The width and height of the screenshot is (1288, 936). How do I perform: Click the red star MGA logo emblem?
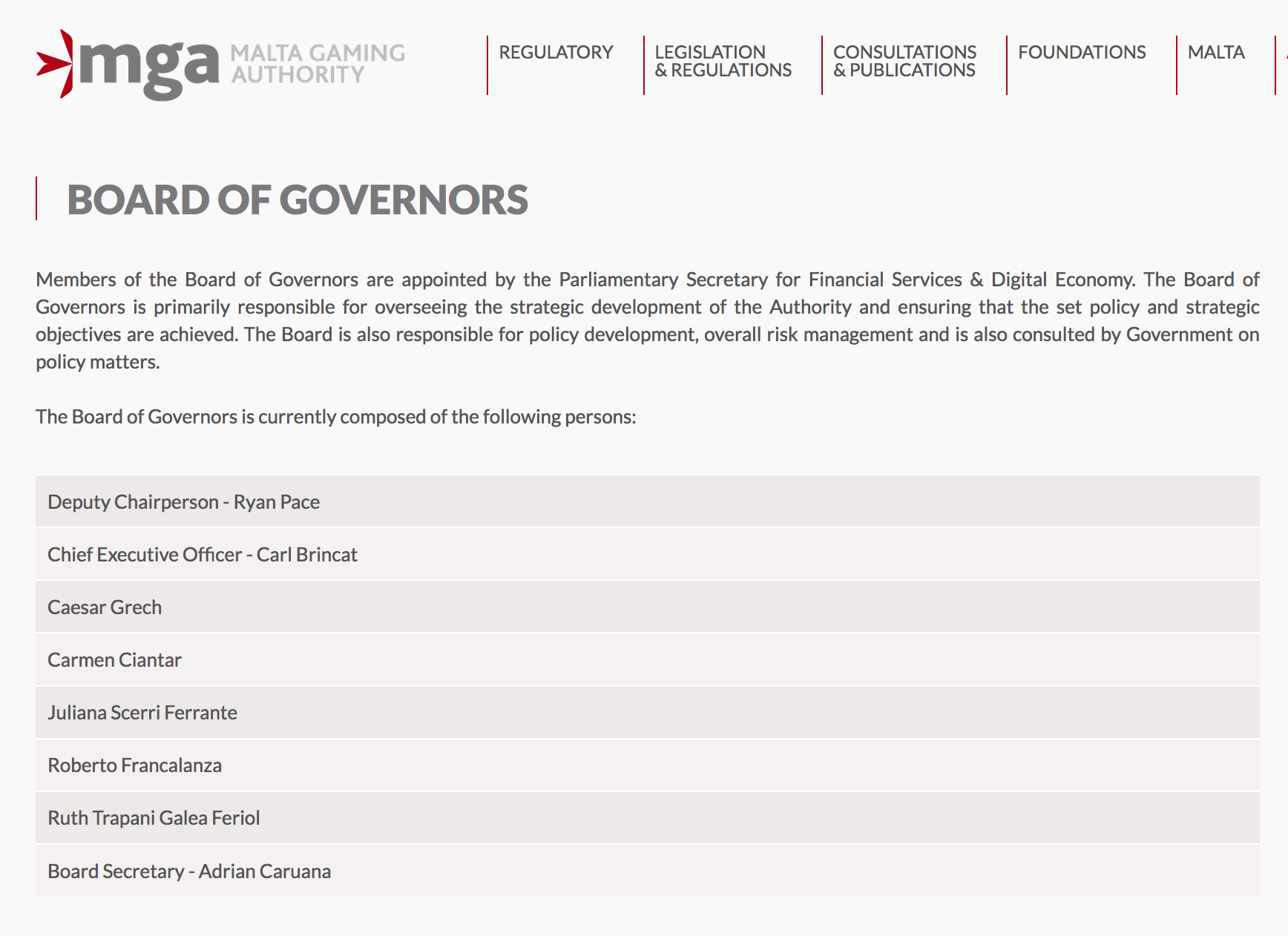(56, 65)
